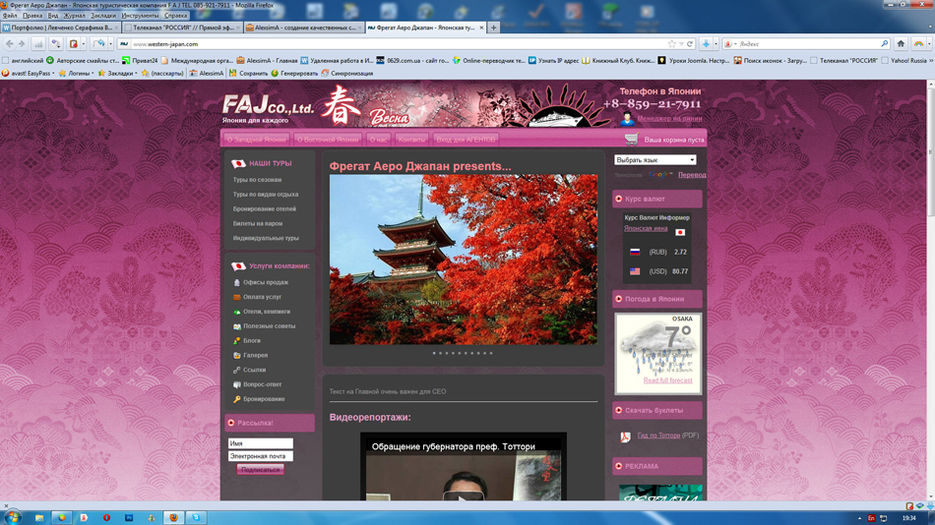Switch to the Портфолио Левченко tab

[60, 27]
